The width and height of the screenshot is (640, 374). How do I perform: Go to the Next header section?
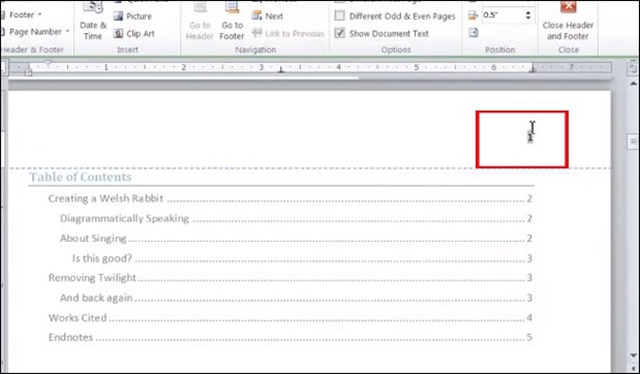[267, 16]
